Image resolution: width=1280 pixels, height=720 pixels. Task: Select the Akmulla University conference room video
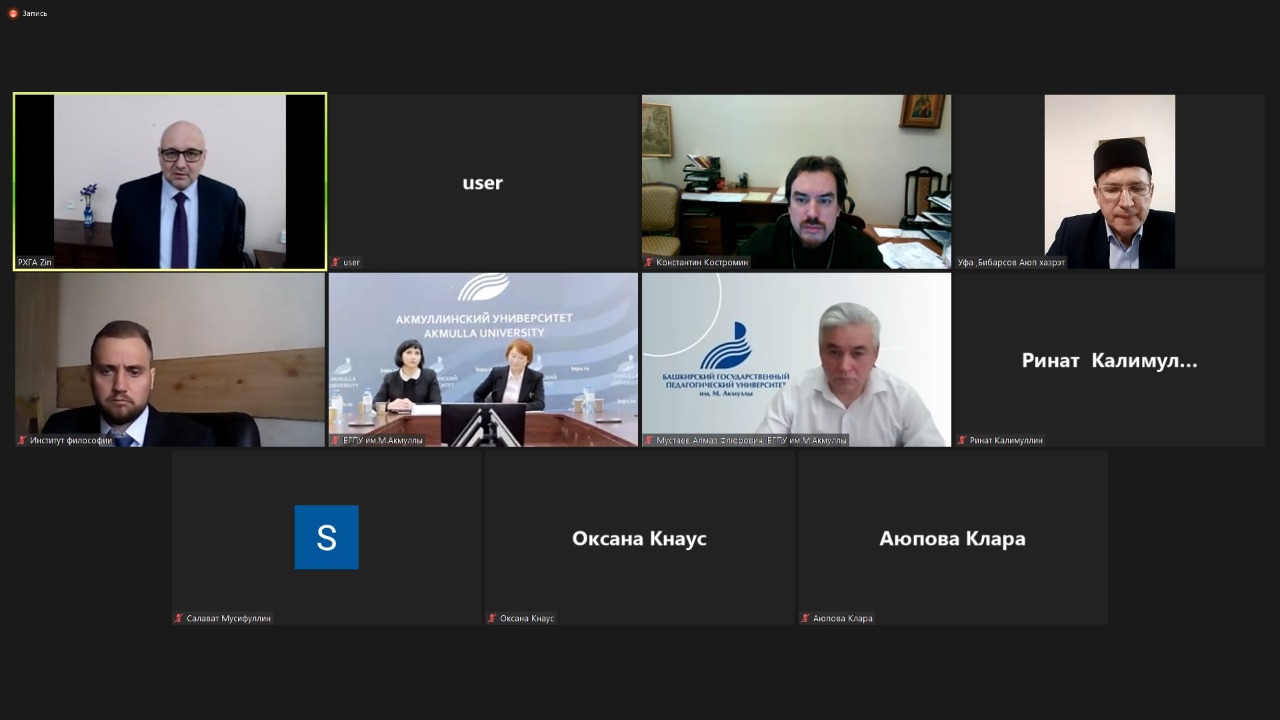tap(483, 358)
